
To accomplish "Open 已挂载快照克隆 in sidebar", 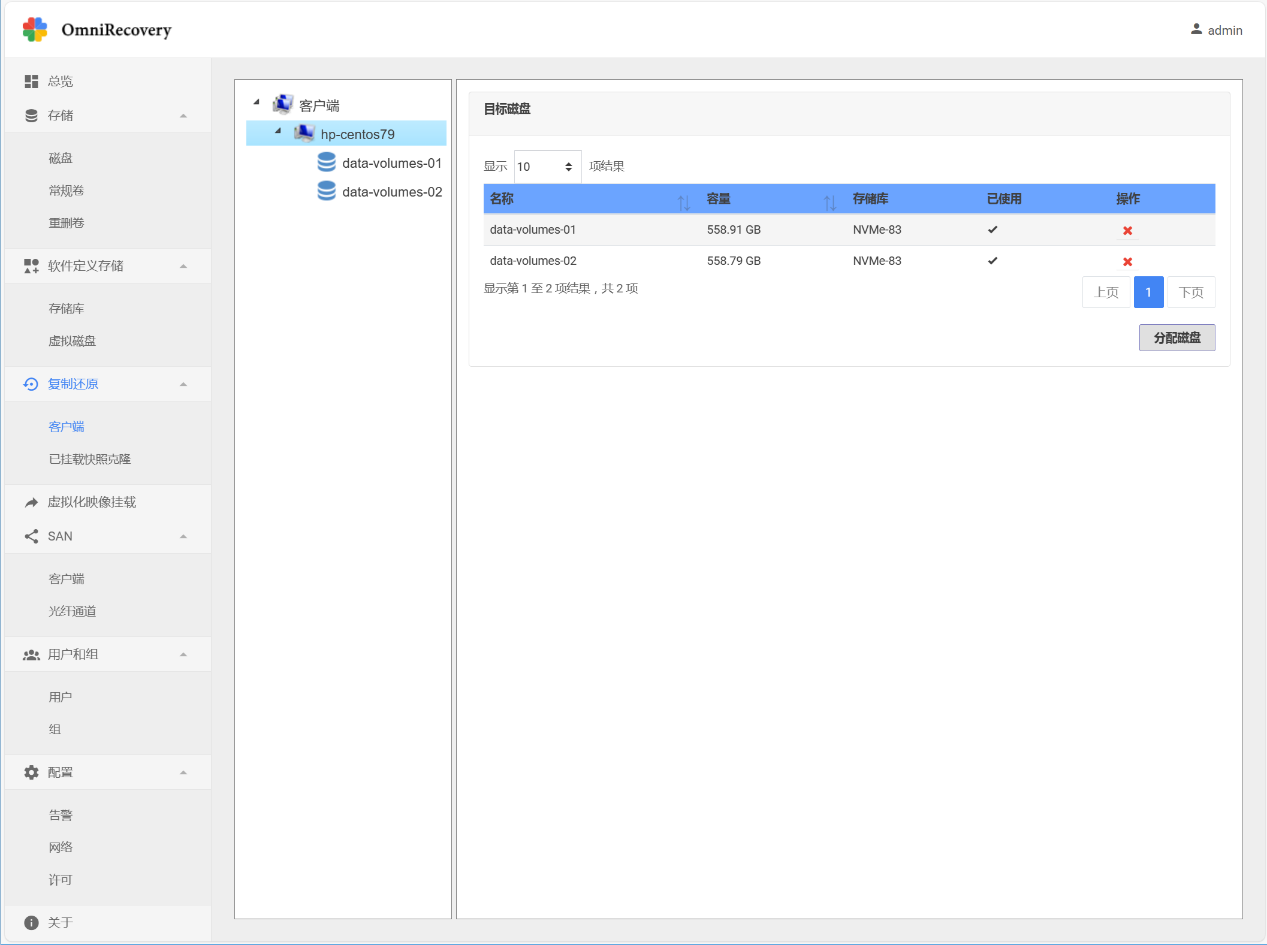I will point(90,459).
